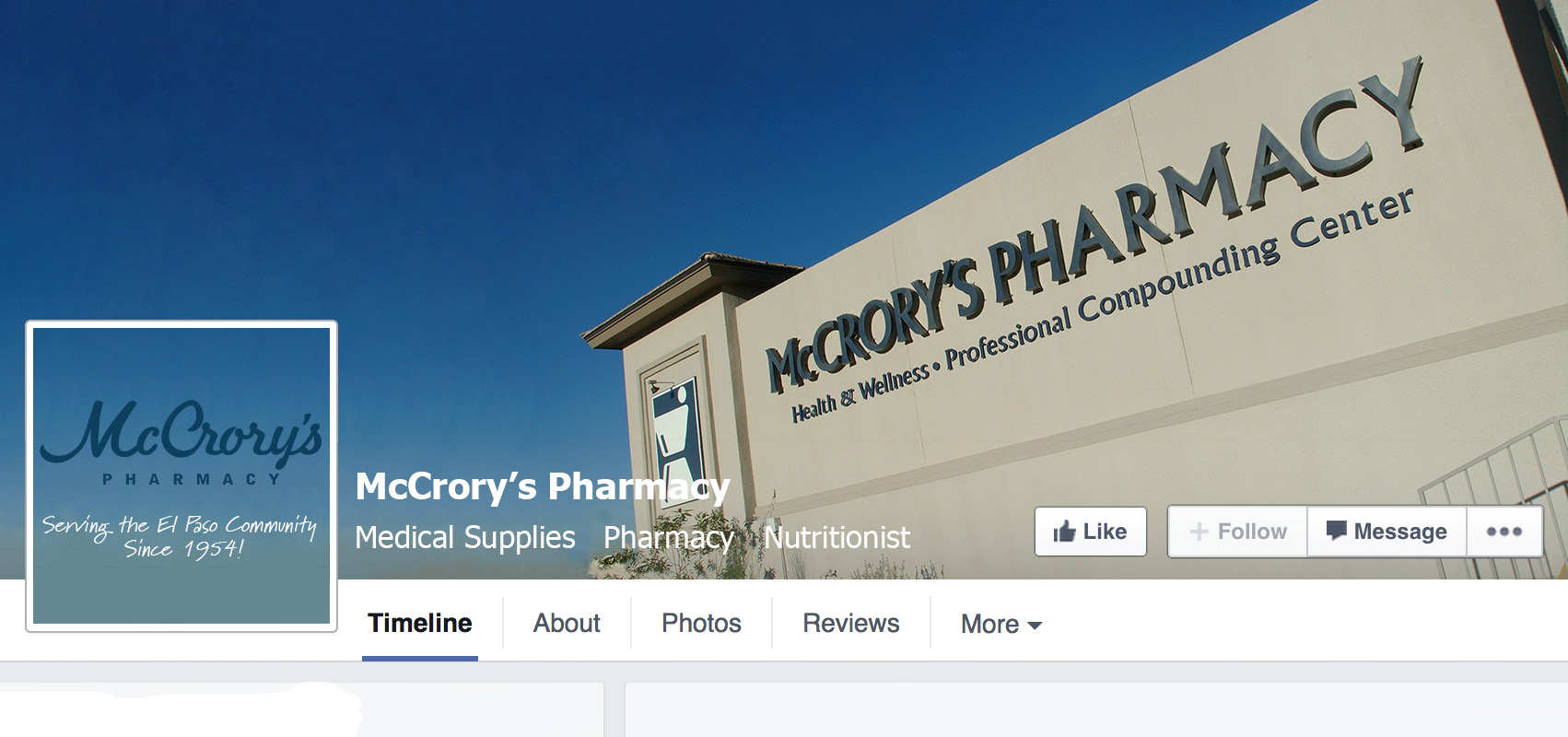Click the Medical Supplies category link
Viewport: 1568px width, 737px height.
465,537
